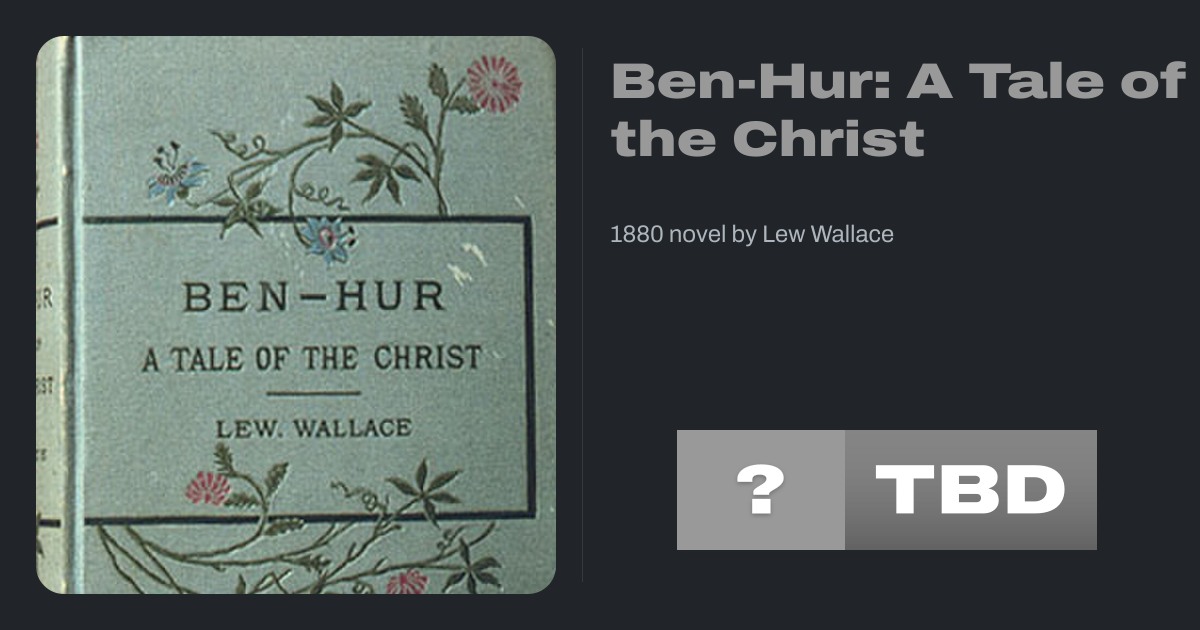Screen dimensions: 1200x630
Task: Click the large red flower on the cover
Action: (x=494, y=83)
